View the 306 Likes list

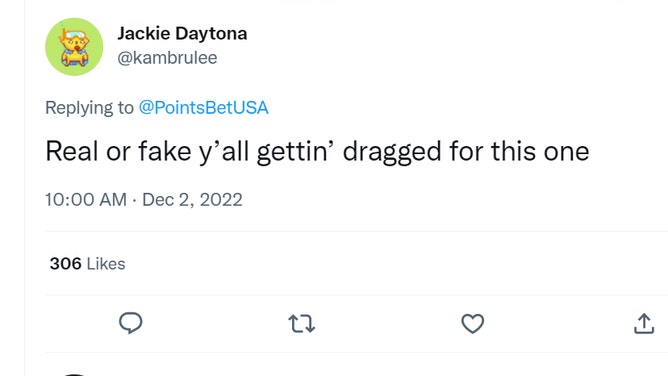pos(87,264)
